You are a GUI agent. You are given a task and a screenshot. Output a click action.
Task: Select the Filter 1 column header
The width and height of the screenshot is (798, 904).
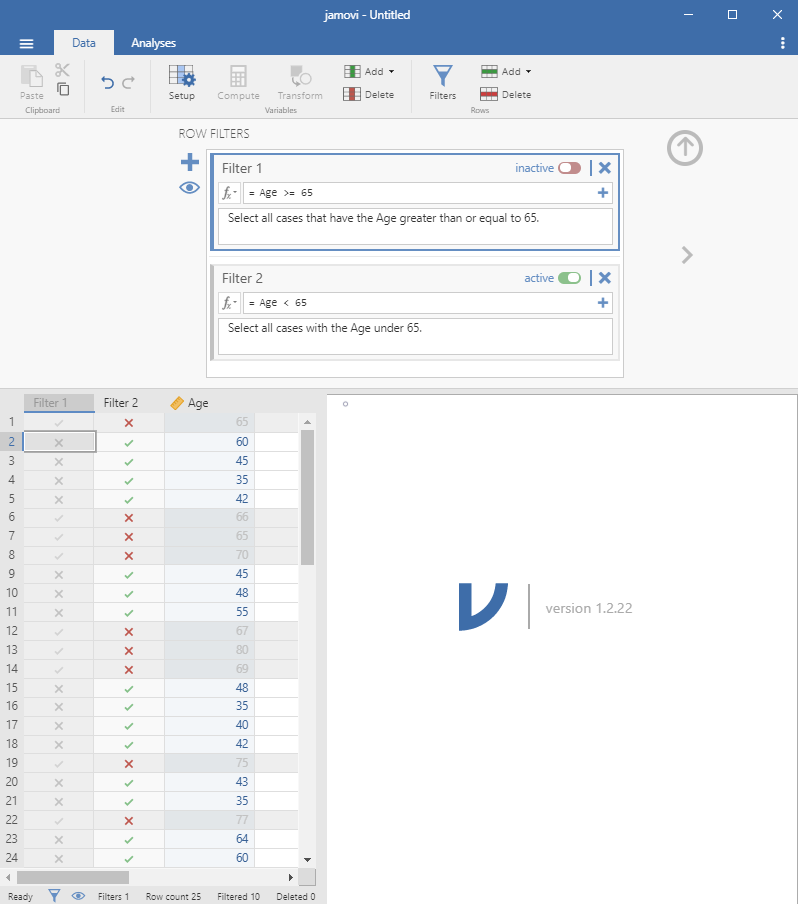59,403
